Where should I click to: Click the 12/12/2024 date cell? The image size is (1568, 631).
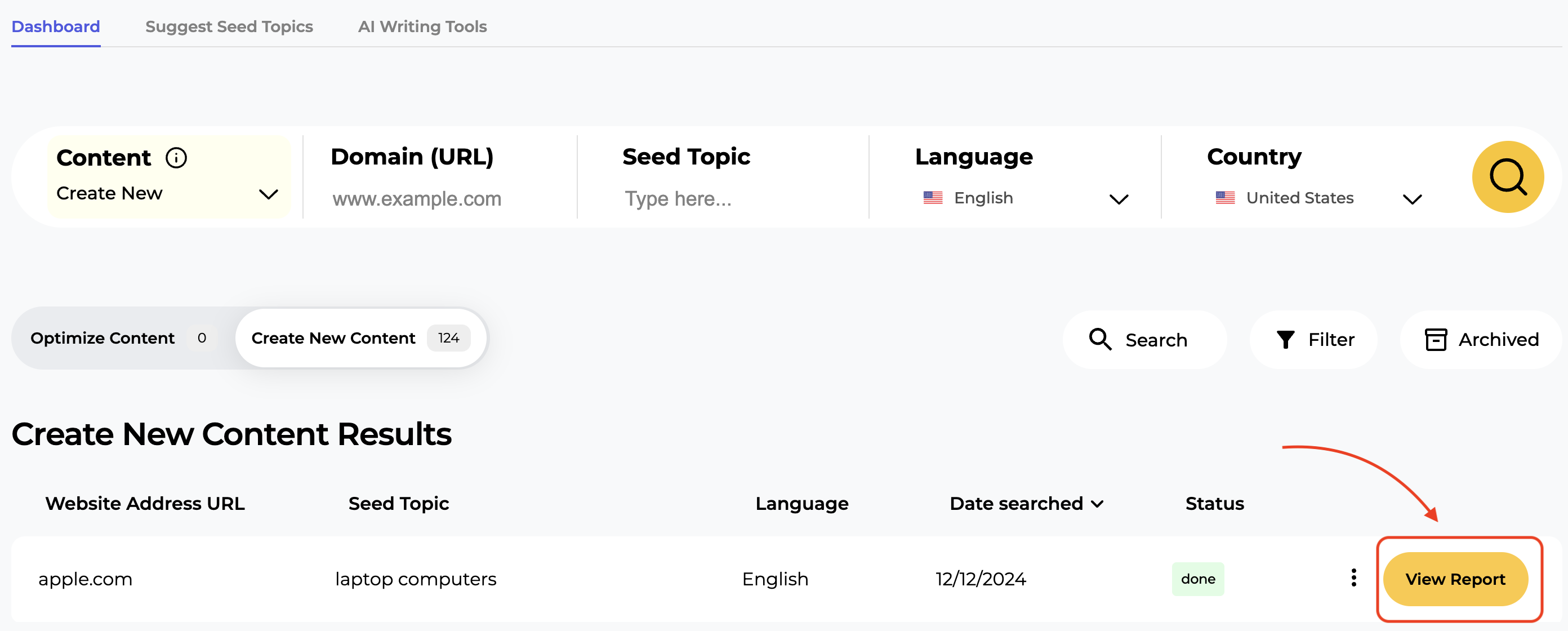tap(980, 579)
